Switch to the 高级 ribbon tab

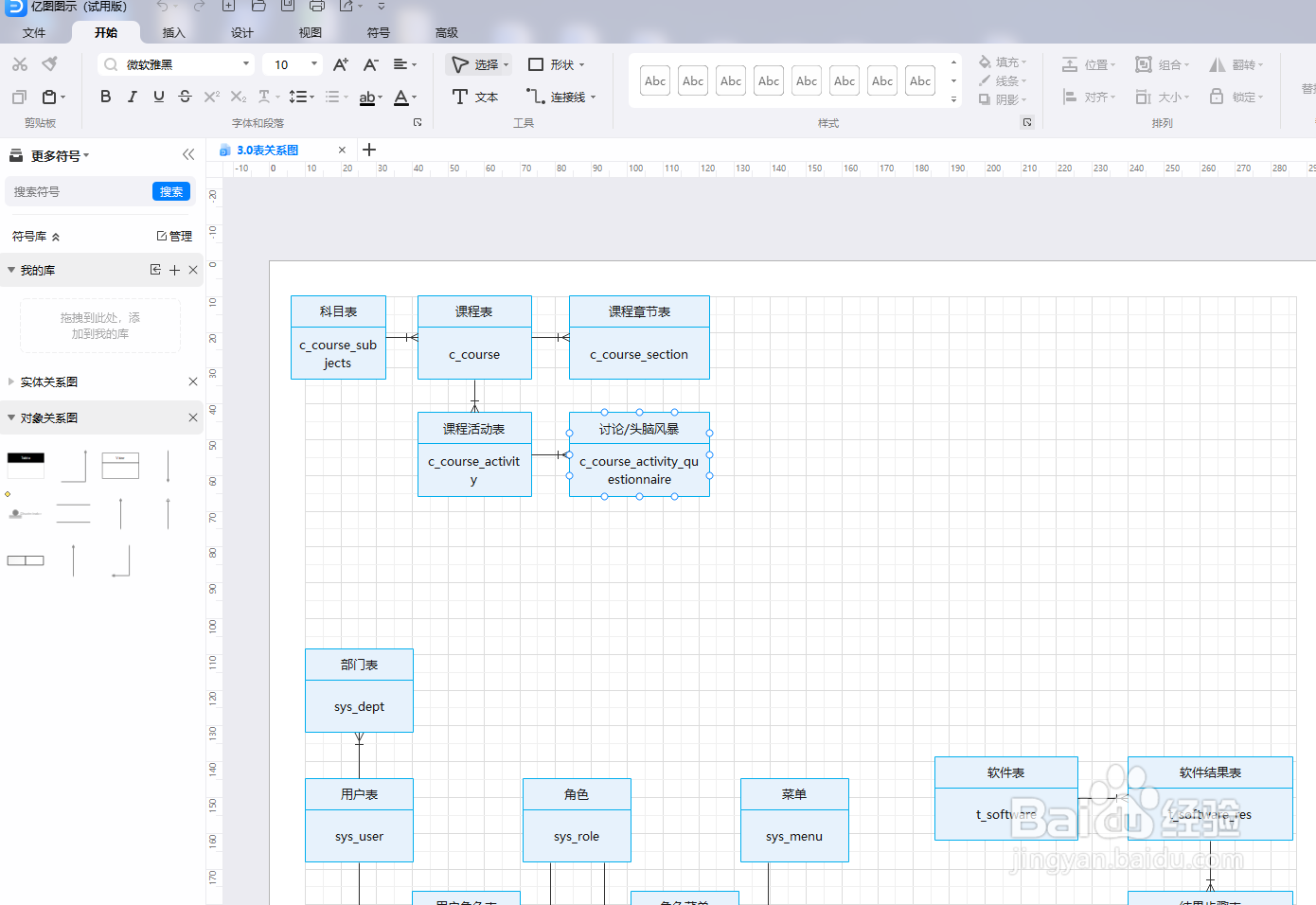[x=447, y=32]
